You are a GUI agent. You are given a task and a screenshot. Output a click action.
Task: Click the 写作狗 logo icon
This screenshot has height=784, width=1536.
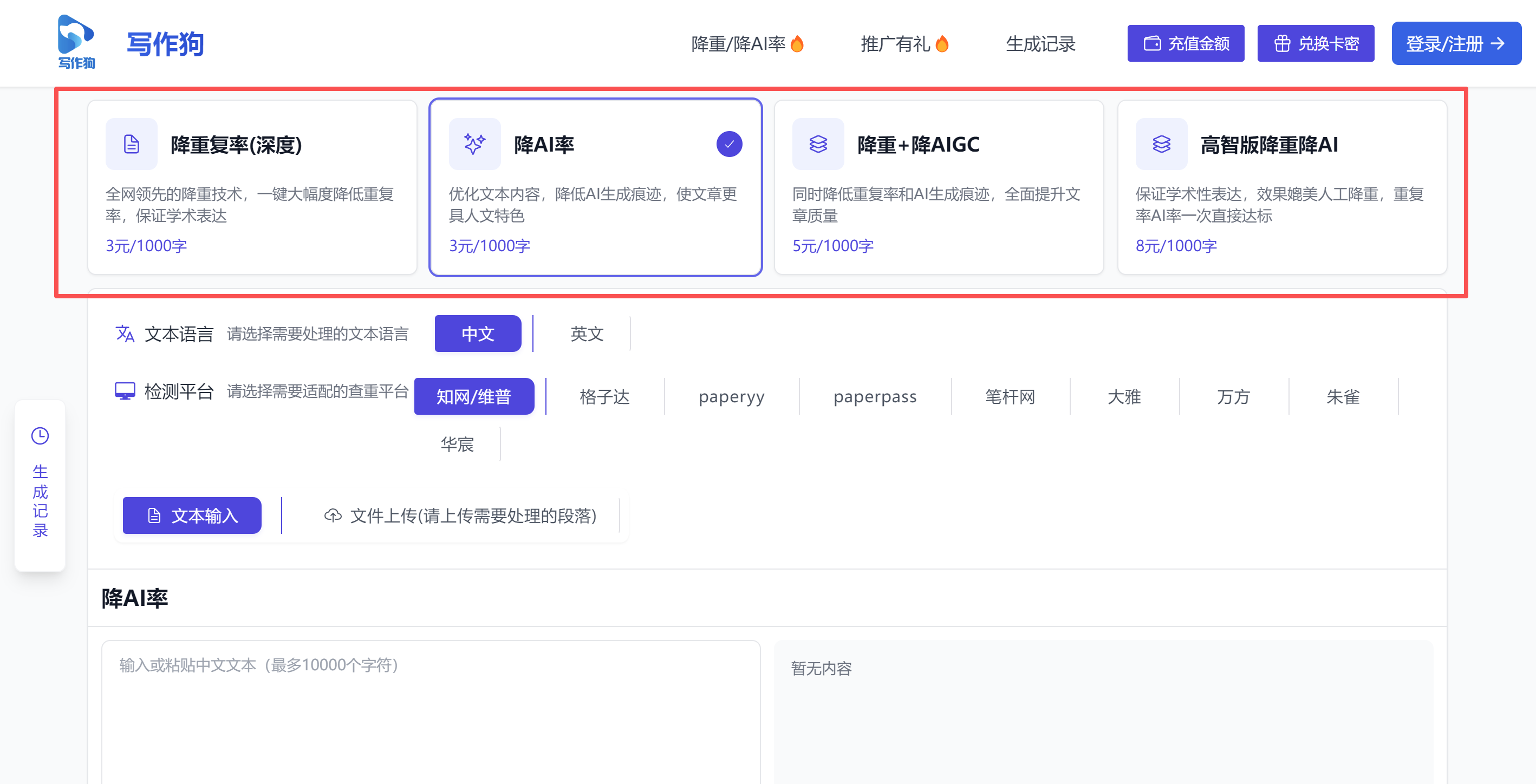pyautogui.click(x=76, y=42)
